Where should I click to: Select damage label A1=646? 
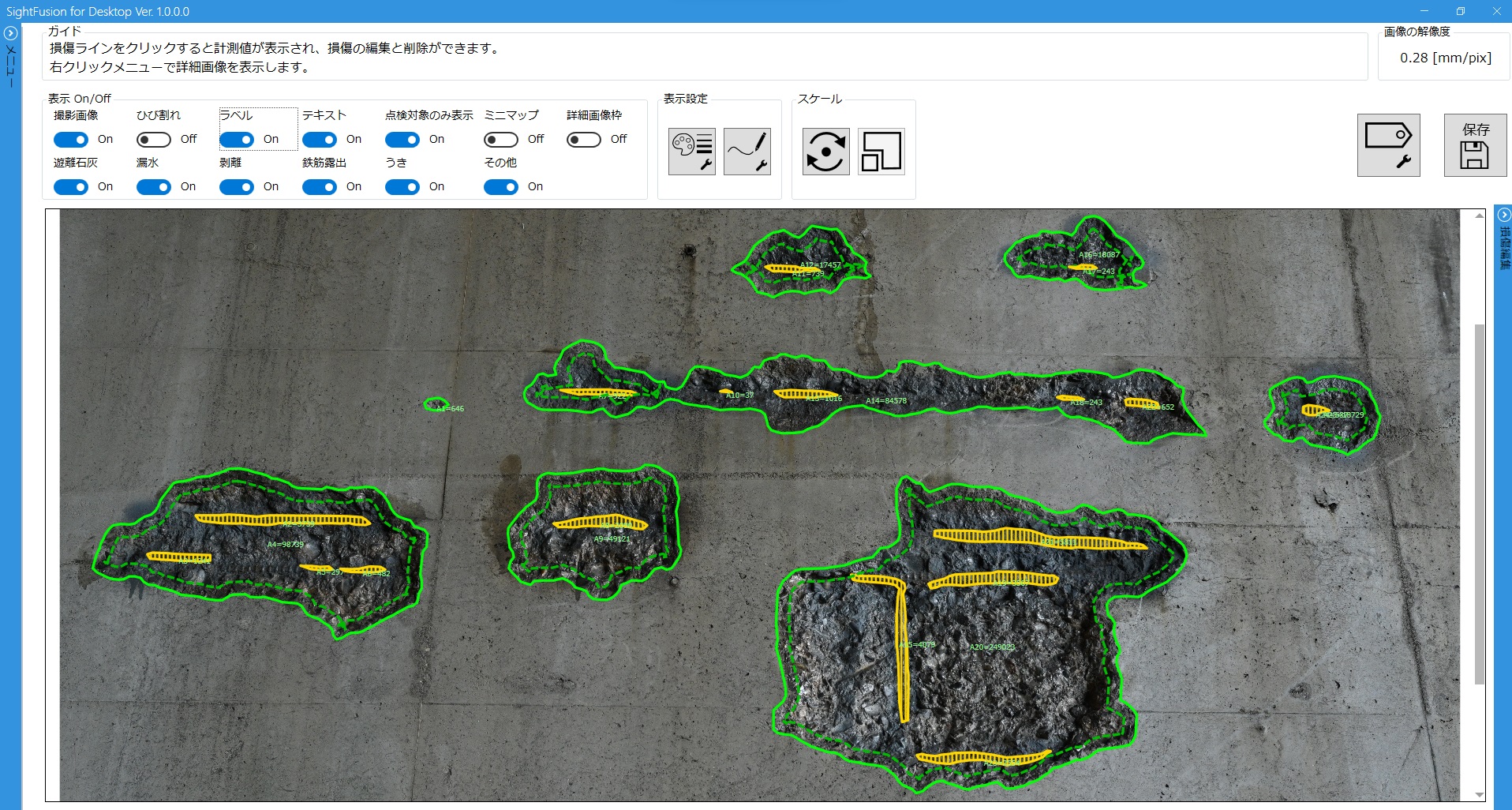pos(450,409)
